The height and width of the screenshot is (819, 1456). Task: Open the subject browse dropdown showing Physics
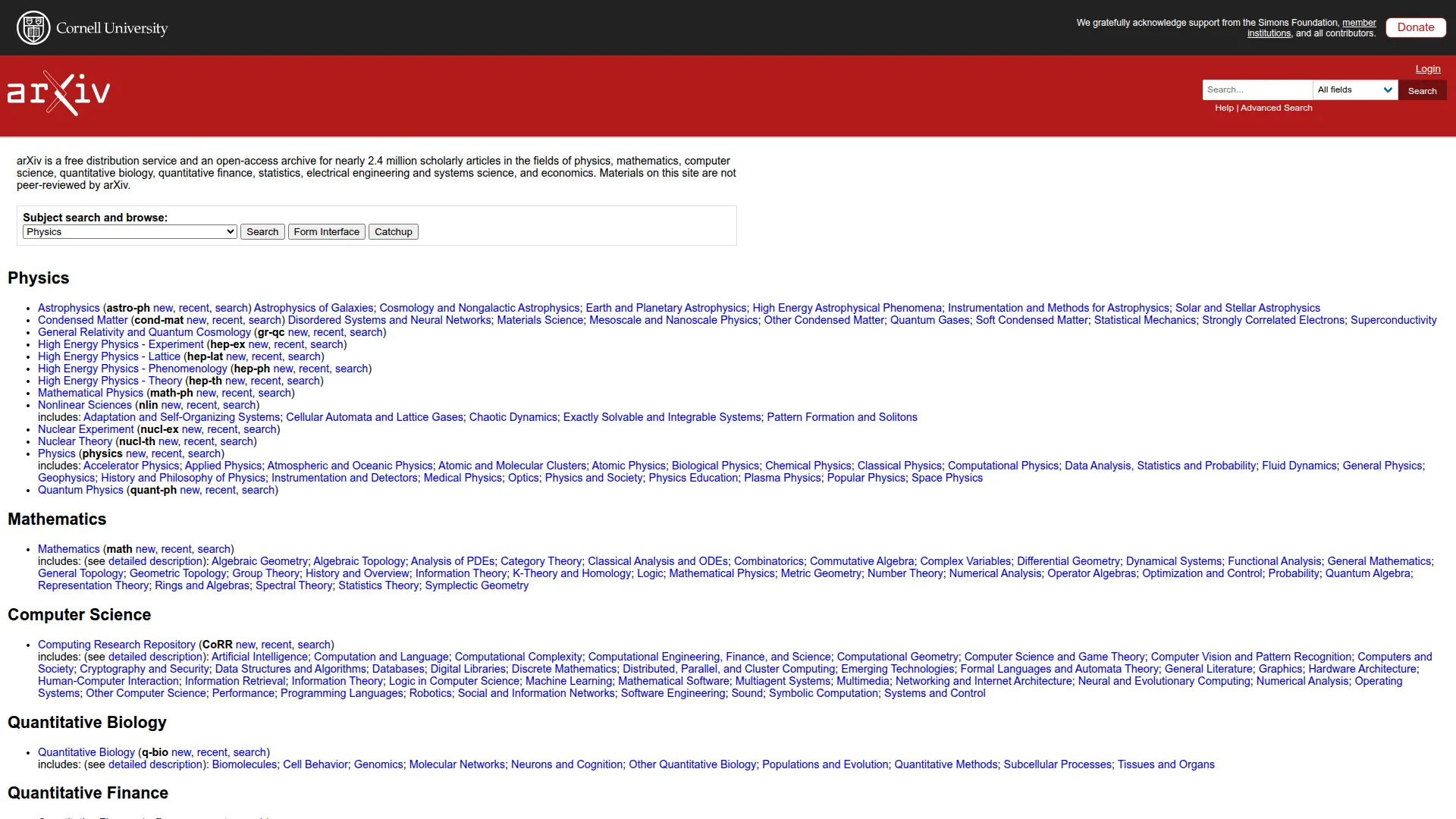[x=129, y=231]
